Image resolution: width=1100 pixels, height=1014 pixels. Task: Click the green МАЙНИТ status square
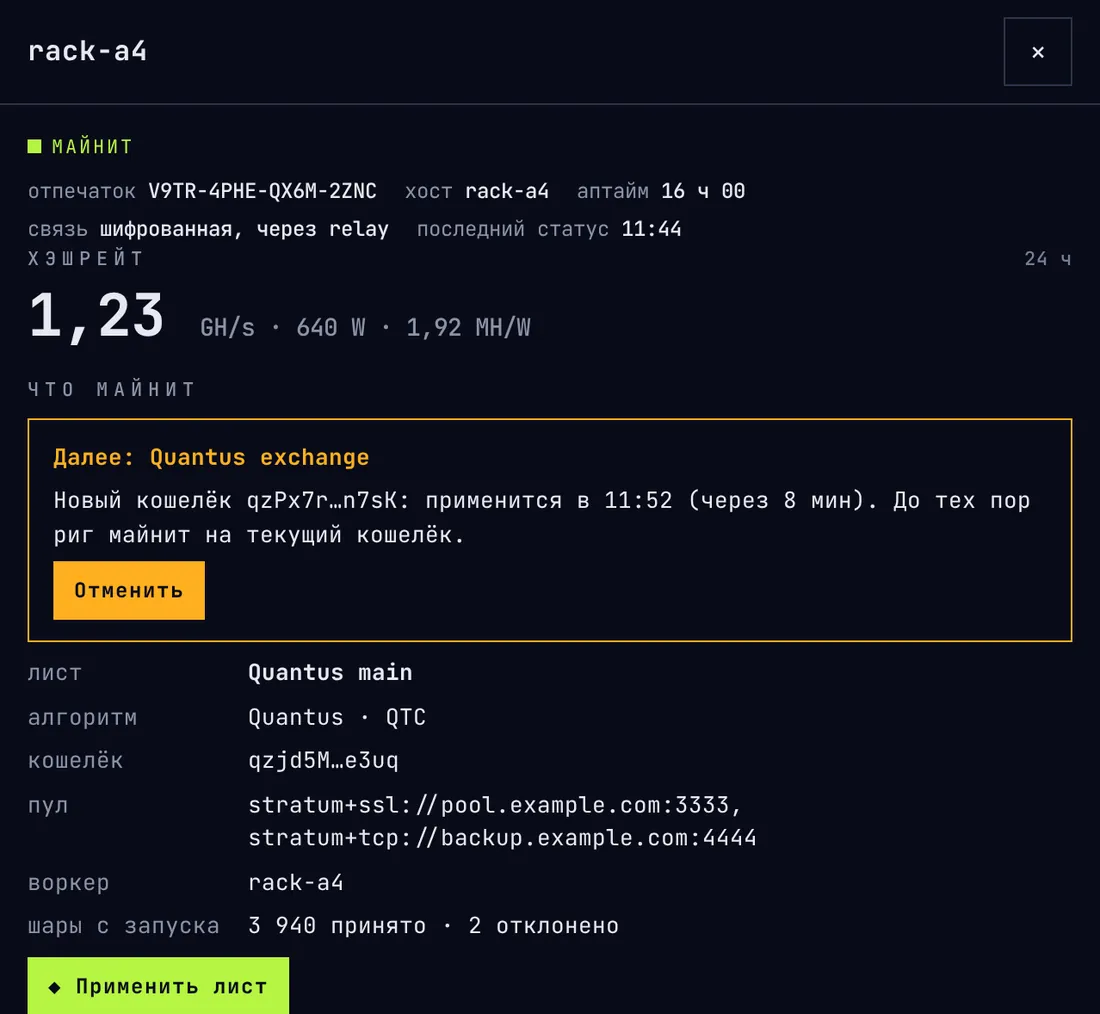(x=34, y=146)
